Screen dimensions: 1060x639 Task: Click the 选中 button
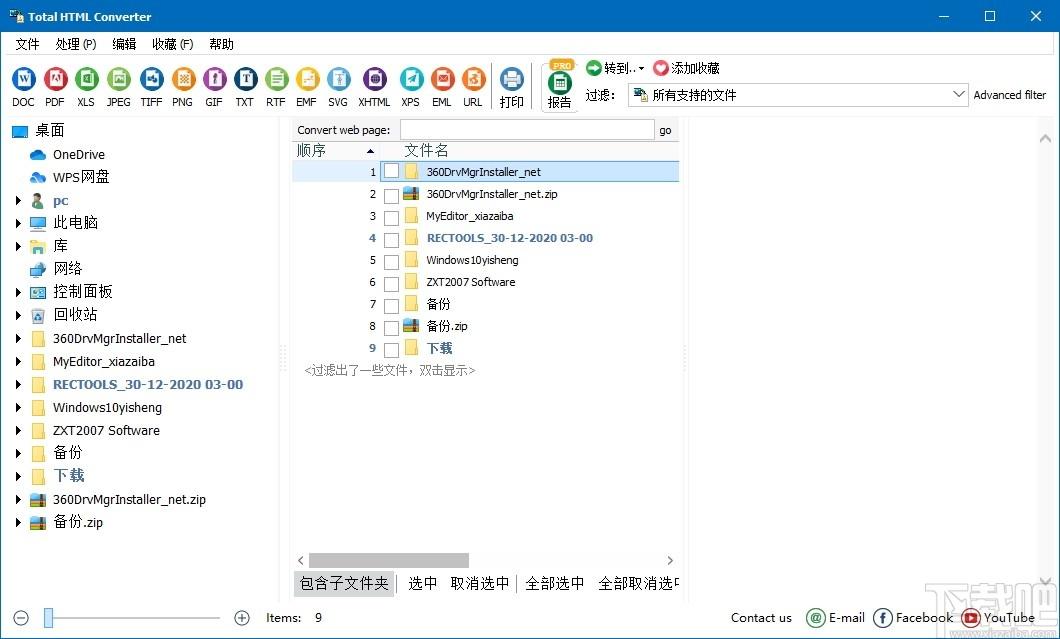(423, 583)
